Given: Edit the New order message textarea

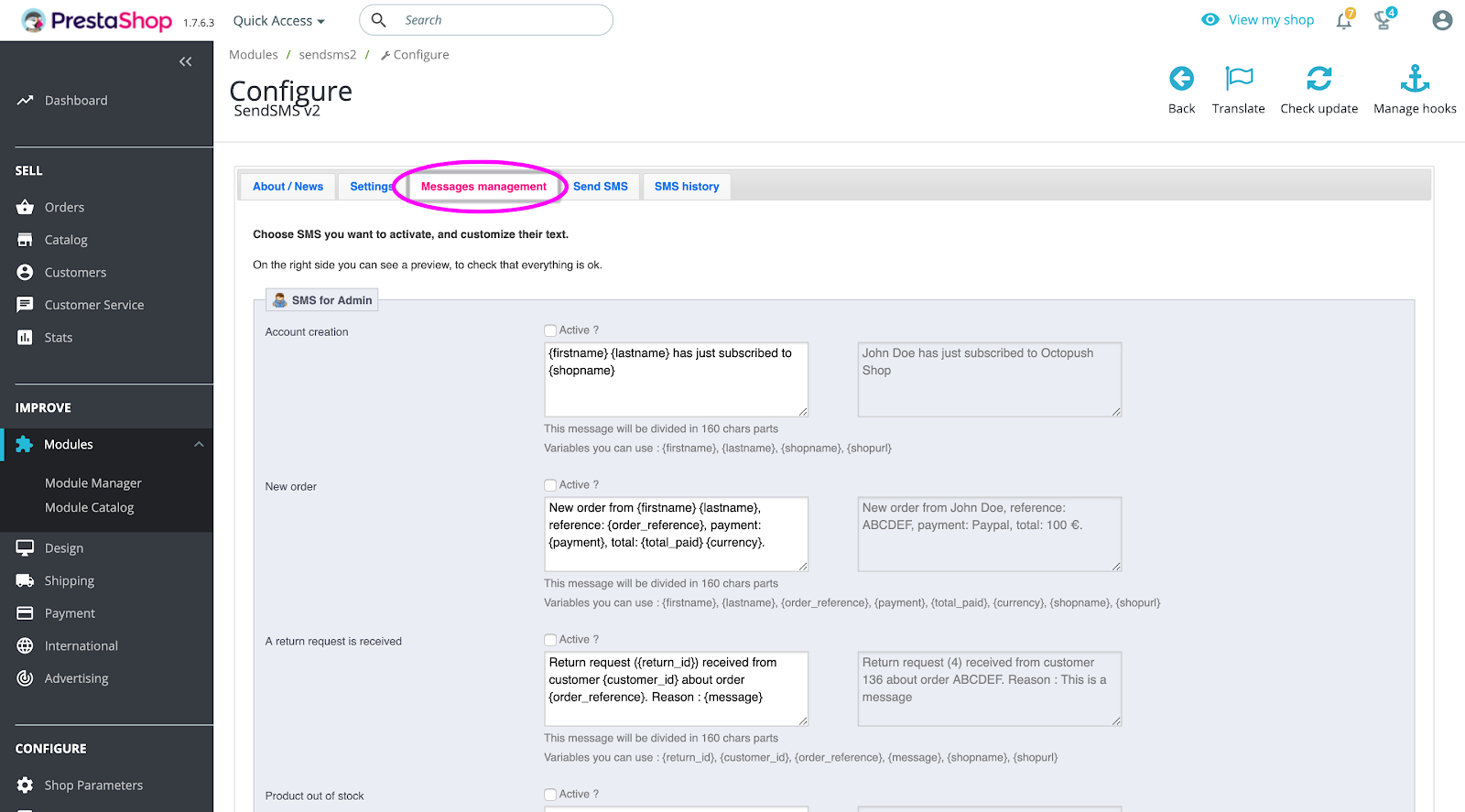Looking at the screenshot, I should (x=676, y=535).
